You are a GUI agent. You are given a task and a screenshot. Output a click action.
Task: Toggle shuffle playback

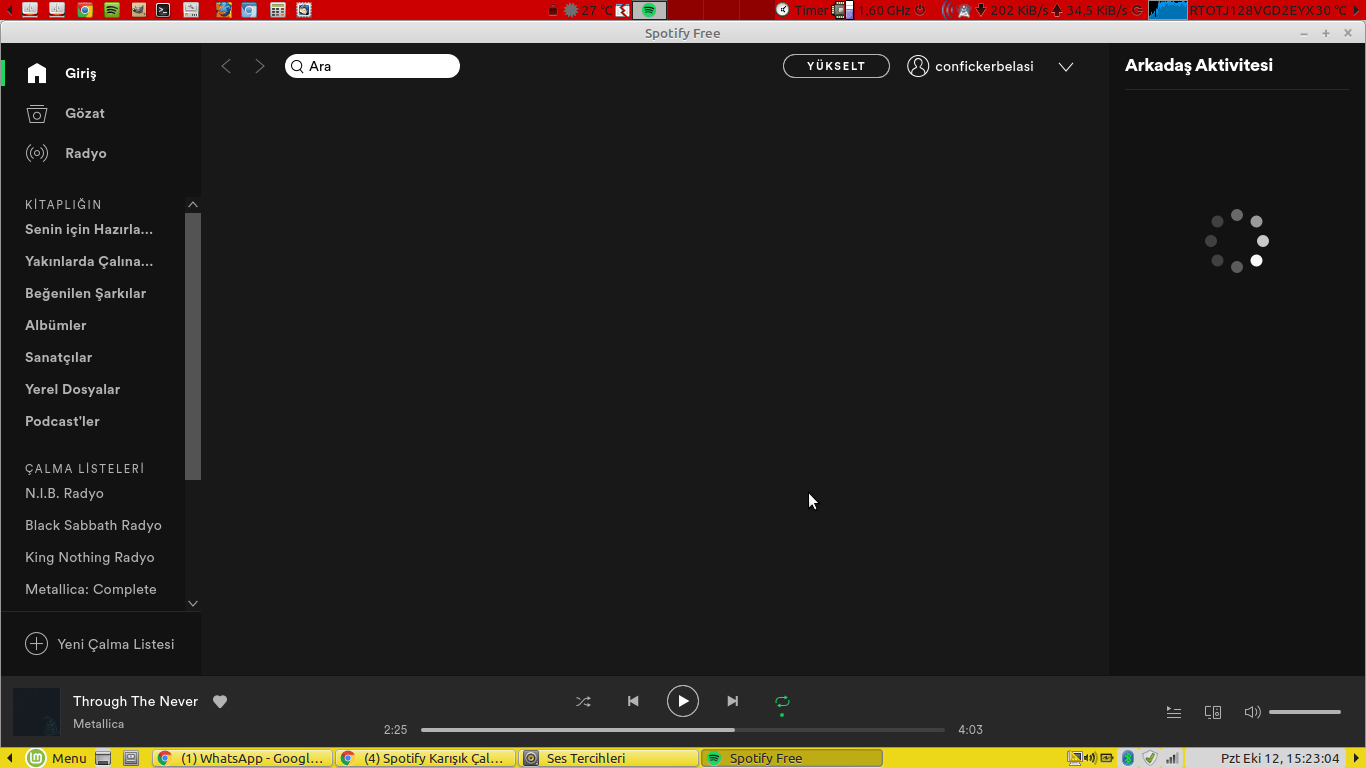pyautogui.click(x=583, y=701)
